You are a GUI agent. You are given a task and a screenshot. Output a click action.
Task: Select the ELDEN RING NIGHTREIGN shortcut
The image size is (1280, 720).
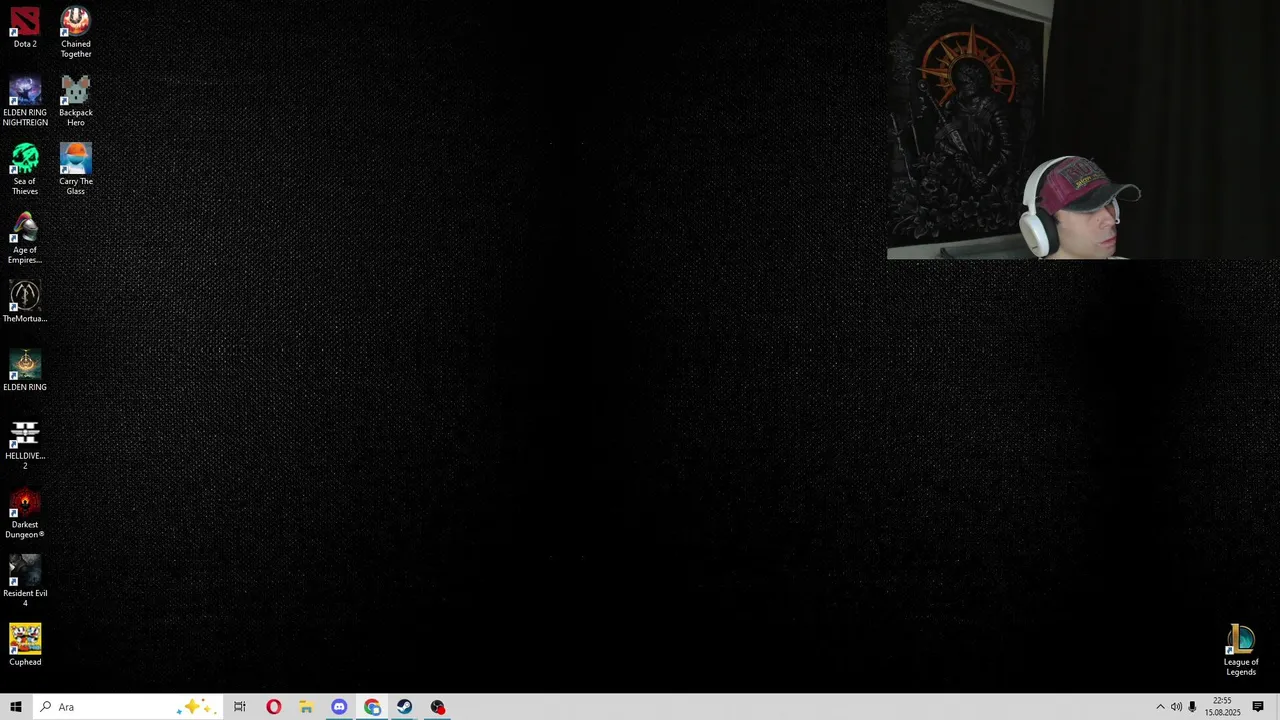[x=25, y=101]
